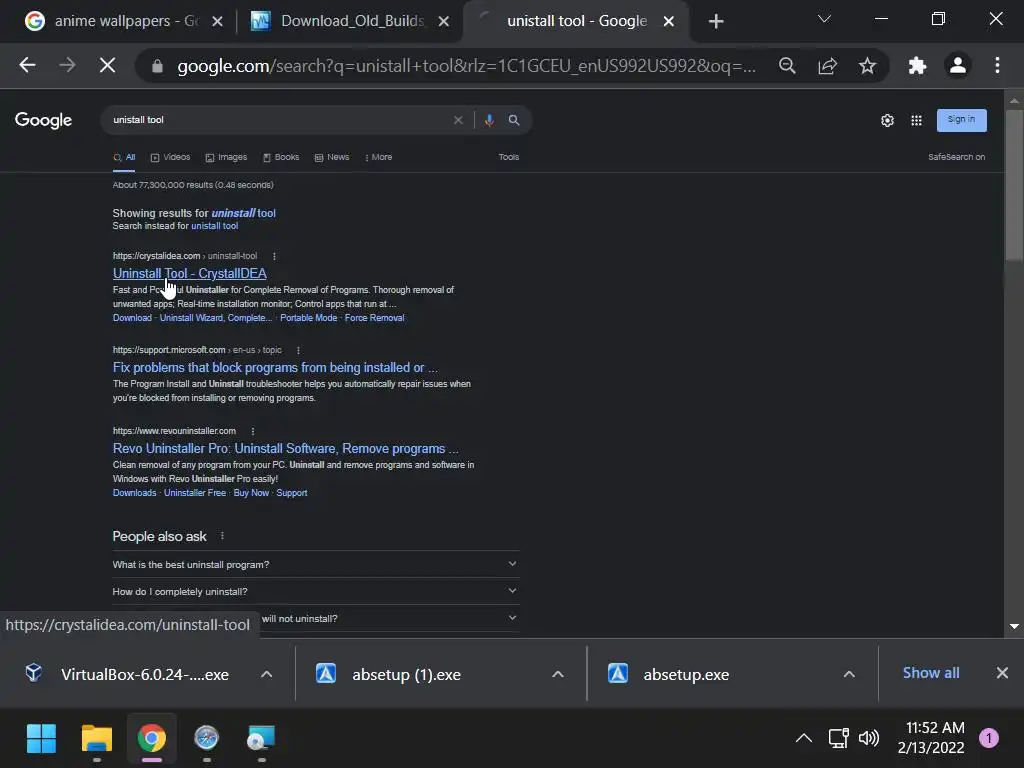Clear the Google search box text

pos(458,120)
